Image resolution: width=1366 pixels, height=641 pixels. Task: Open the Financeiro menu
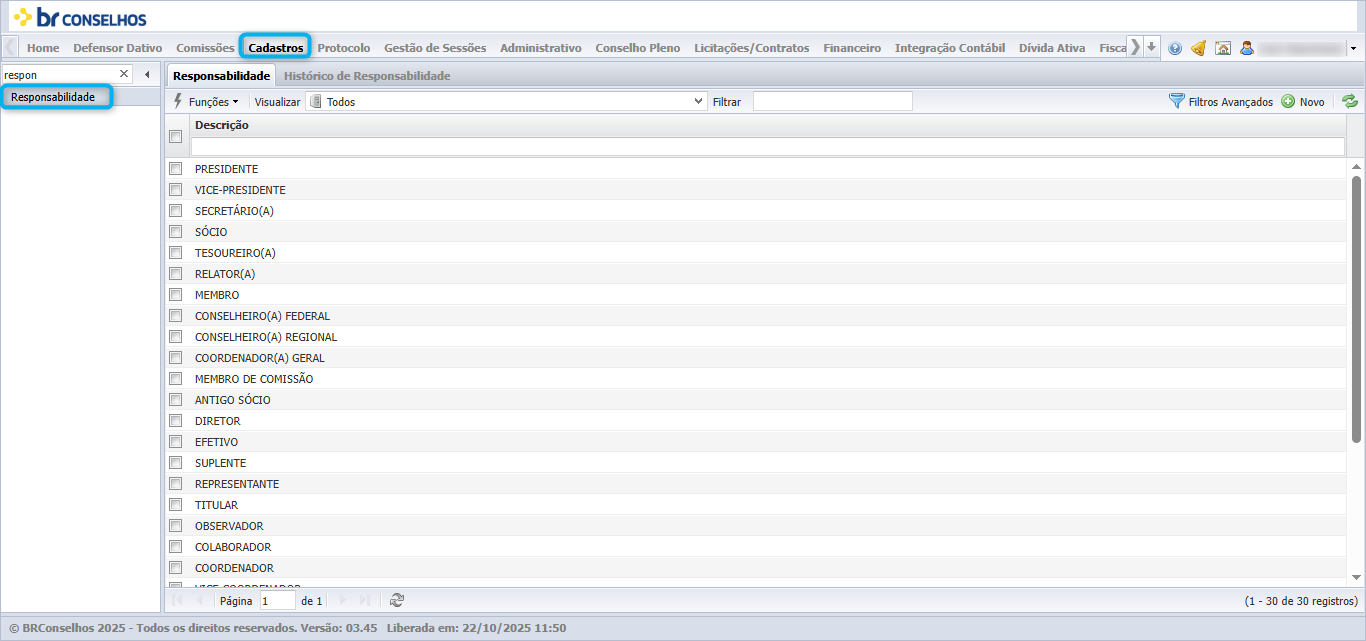pos(852,47)
